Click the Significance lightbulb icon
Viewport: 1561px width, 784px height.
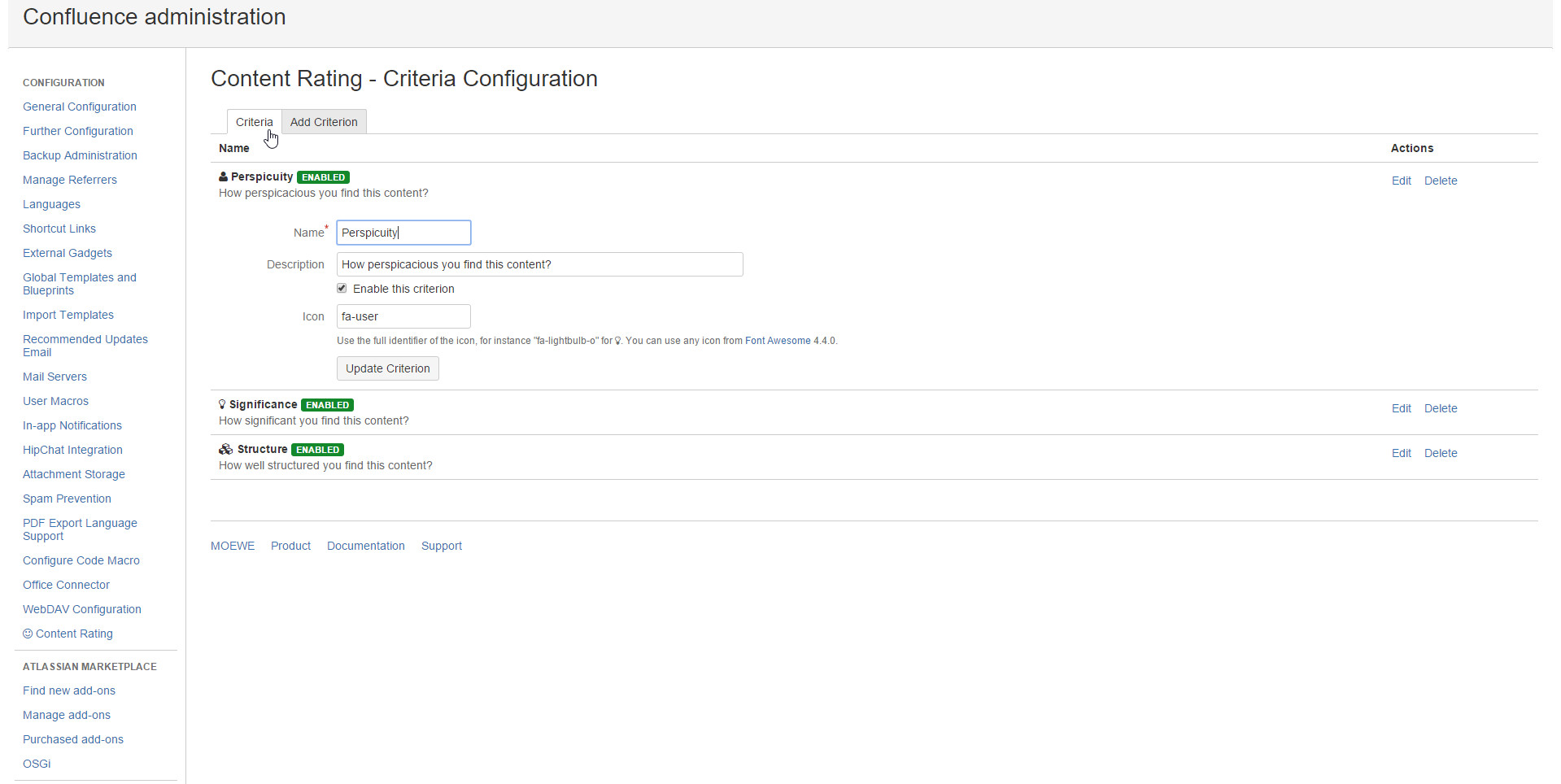click(222, 404)
